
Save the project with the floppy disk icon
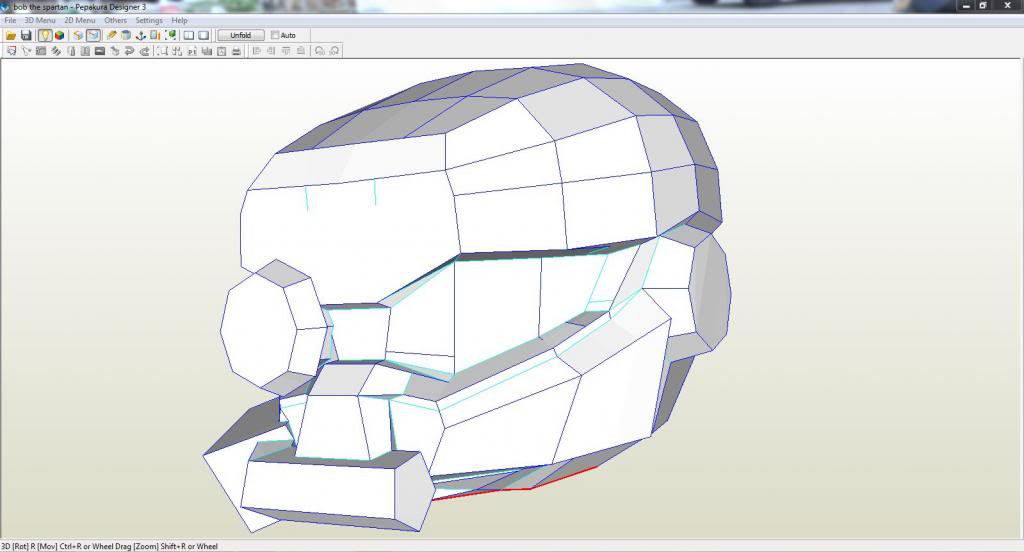[26, 35]
